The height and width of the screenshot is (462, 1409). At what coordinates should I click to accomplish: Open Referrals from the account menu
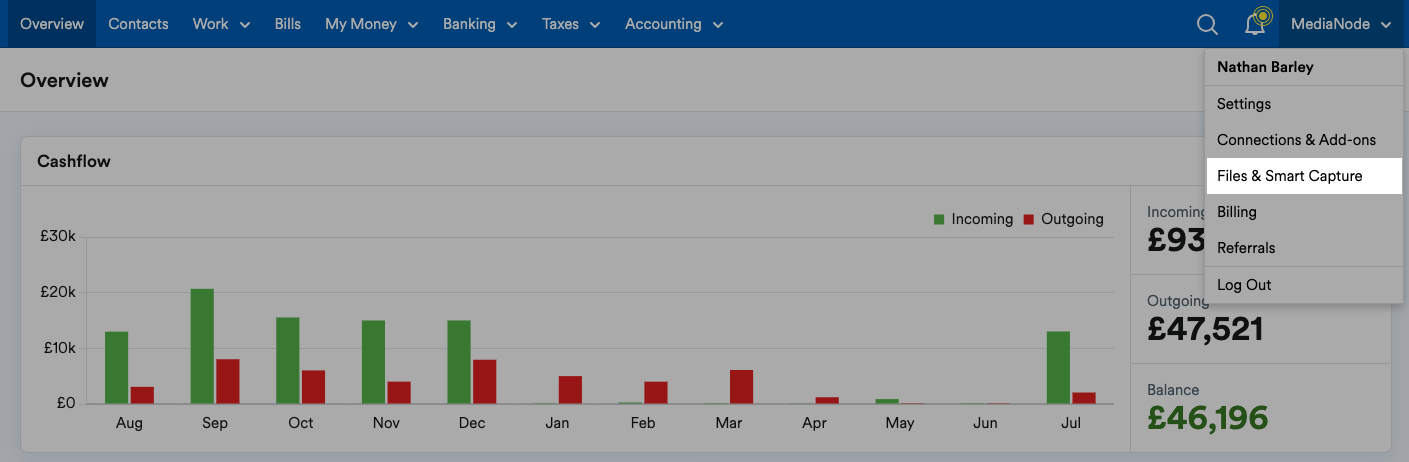click(1246, 248)
